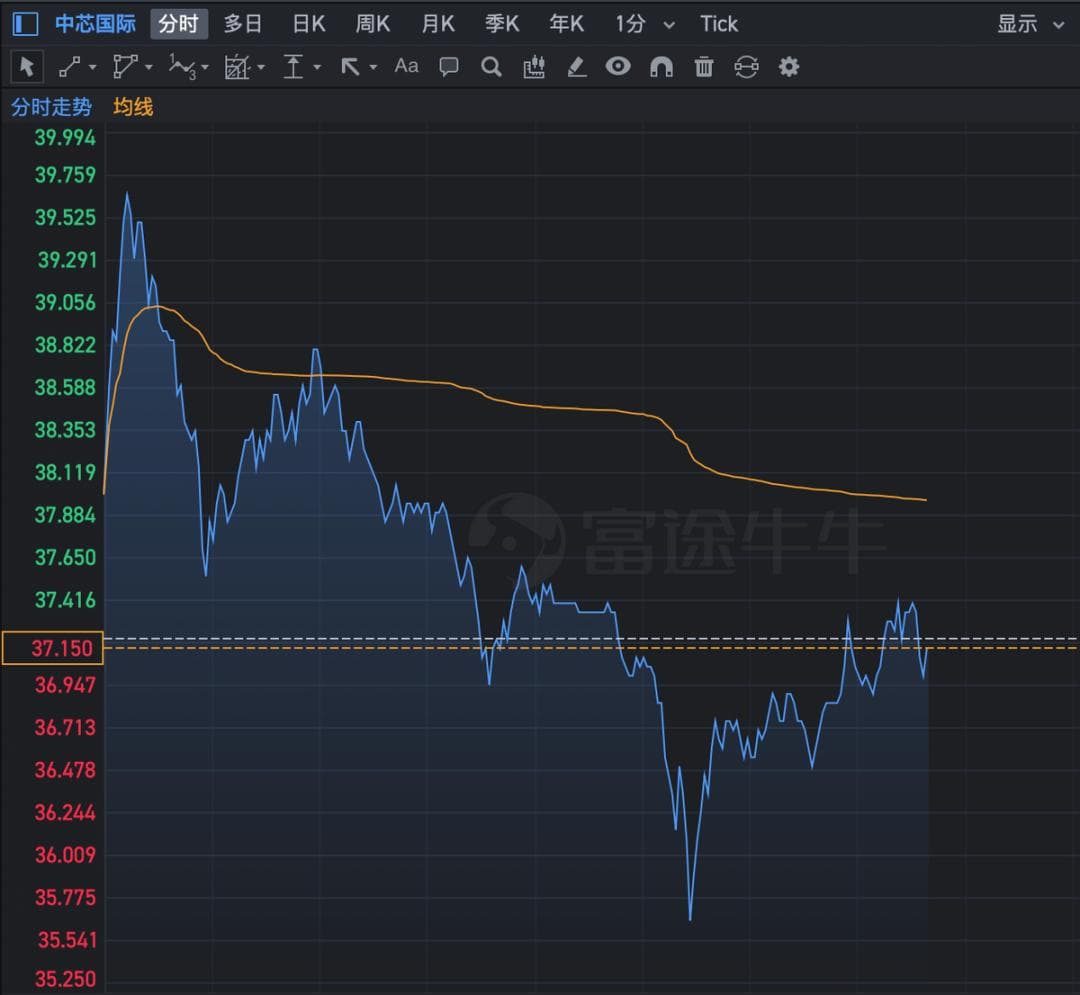Screen dimensions: 1080x995
Task: Click the magnifier zoom tool
Action: (491, 67)
